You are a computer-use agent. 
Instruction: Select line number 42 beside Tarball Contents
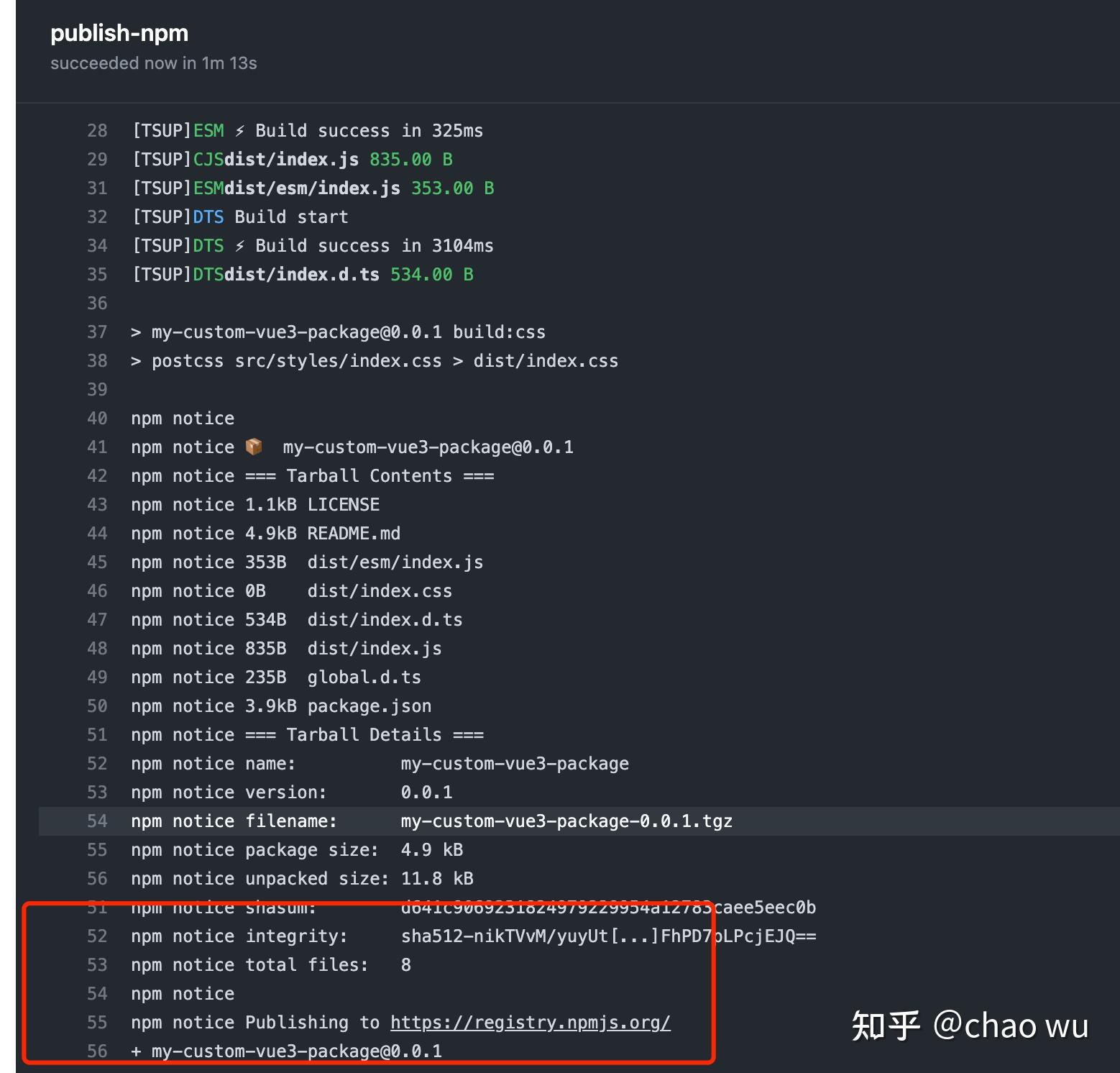pos(97,476)
